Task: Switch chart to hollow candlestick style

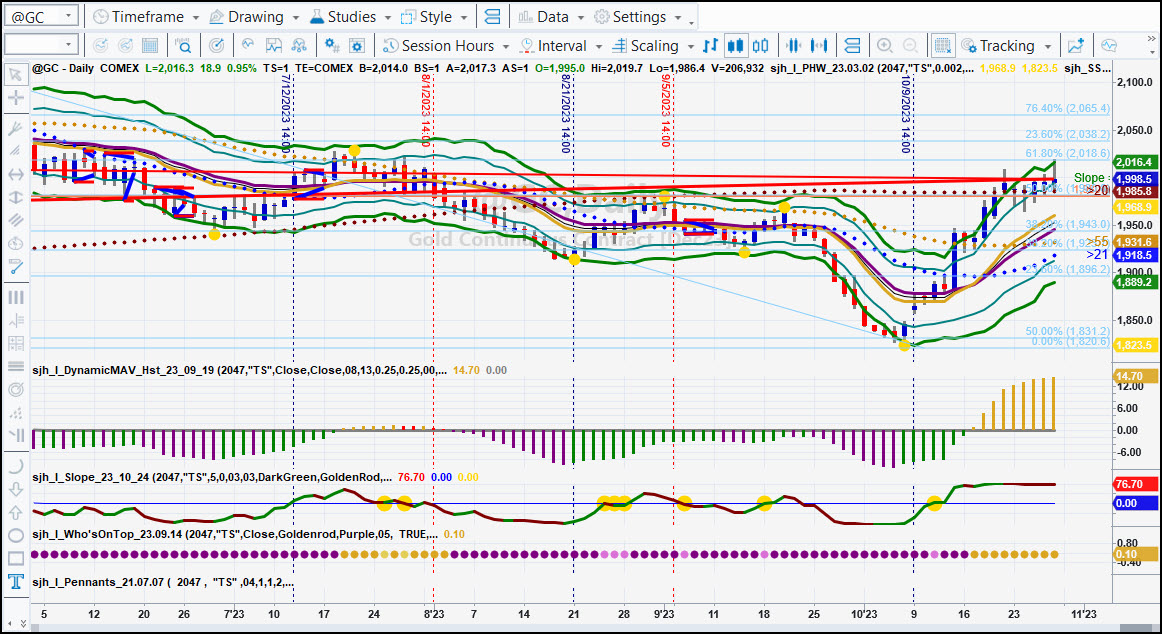Action: coord(760,46)
